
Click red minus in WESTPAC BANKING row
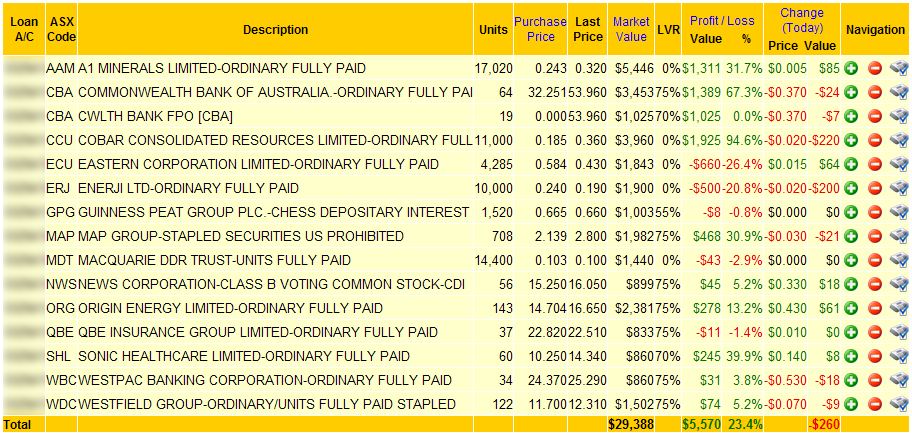click(x=875, y=380)
